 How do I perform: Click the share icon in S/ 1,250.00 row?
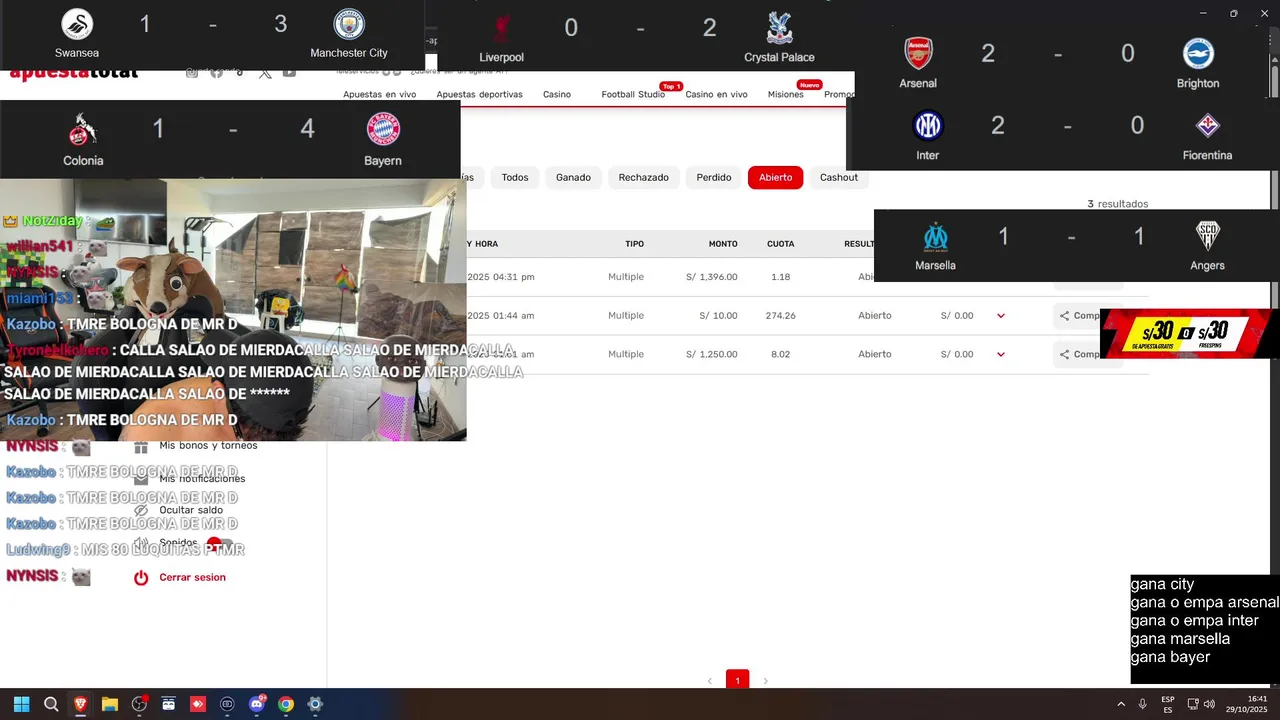click(x=1065, y=354)
